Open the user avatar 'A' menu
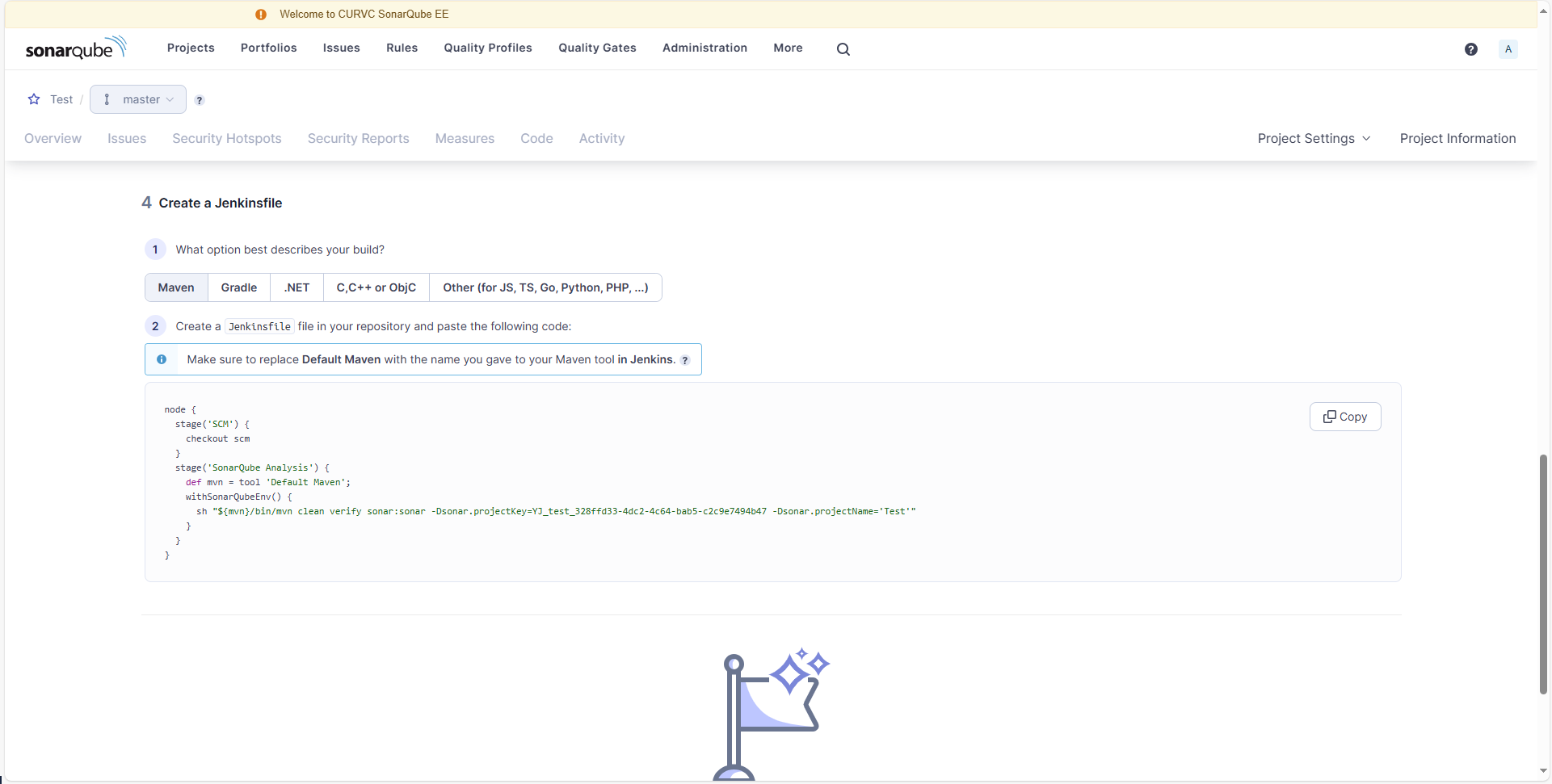The height and width of the screenshot is (784, 1552). click(1508, 49)
